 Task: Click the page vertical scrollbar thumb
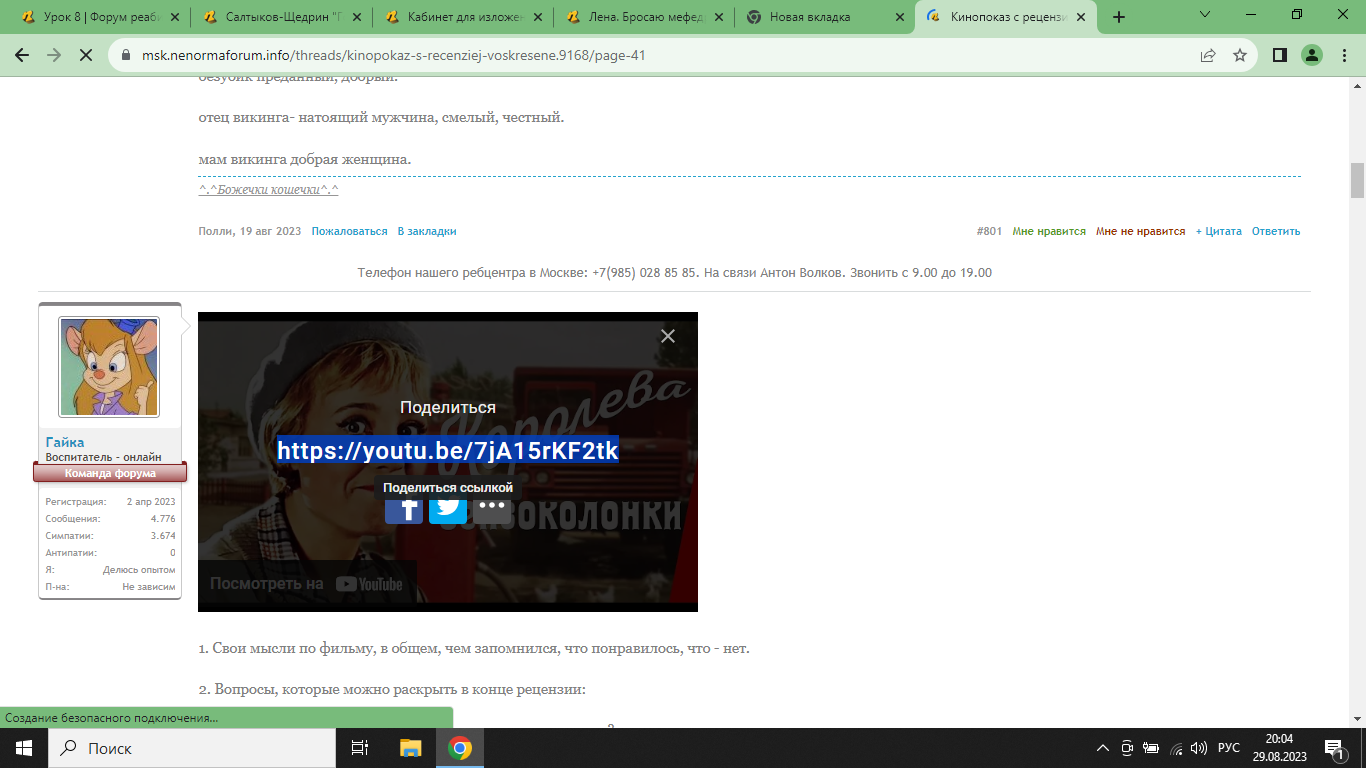pos(1357,180)
